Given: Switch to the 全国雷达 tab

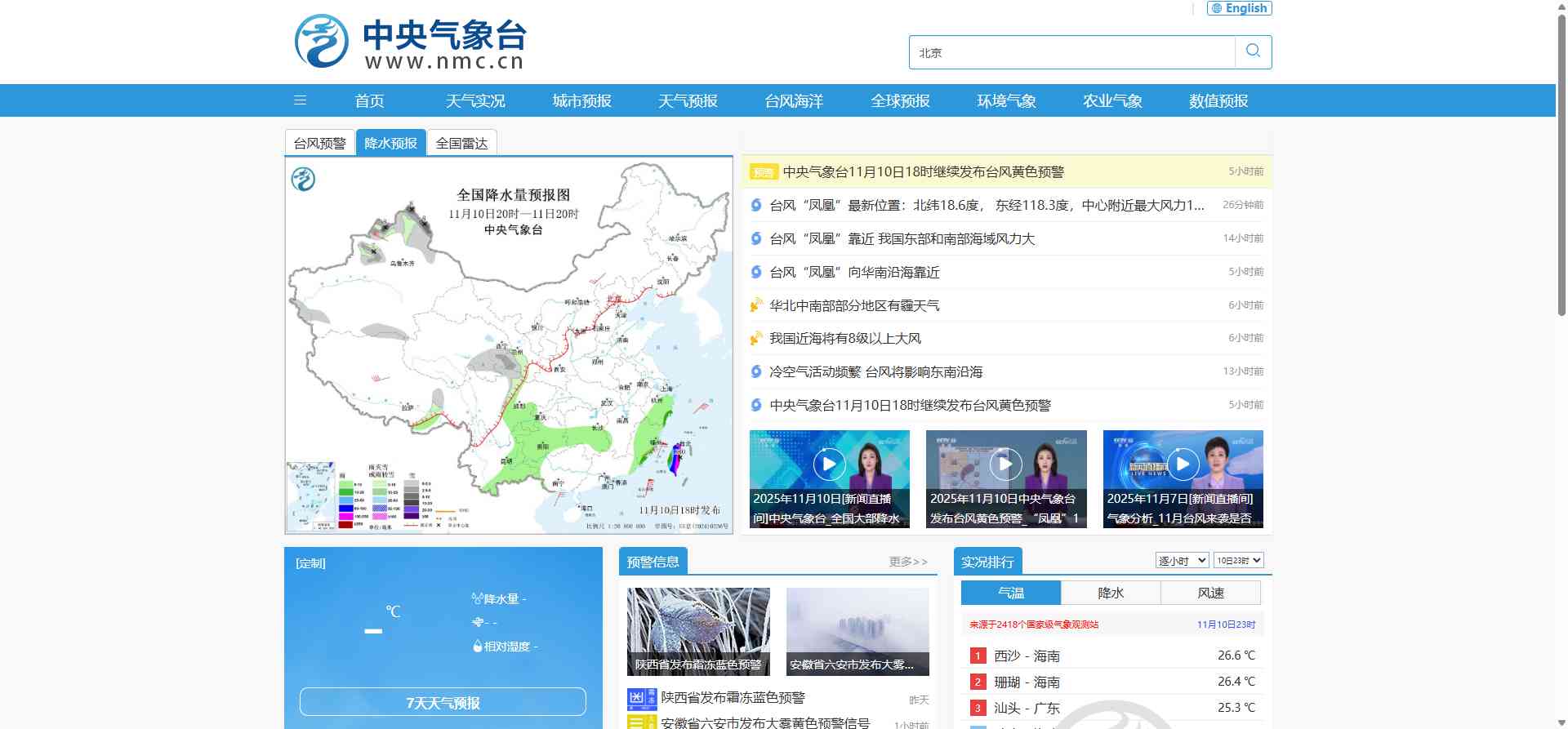Looking at the screenshot, I should tap(461, 143).
